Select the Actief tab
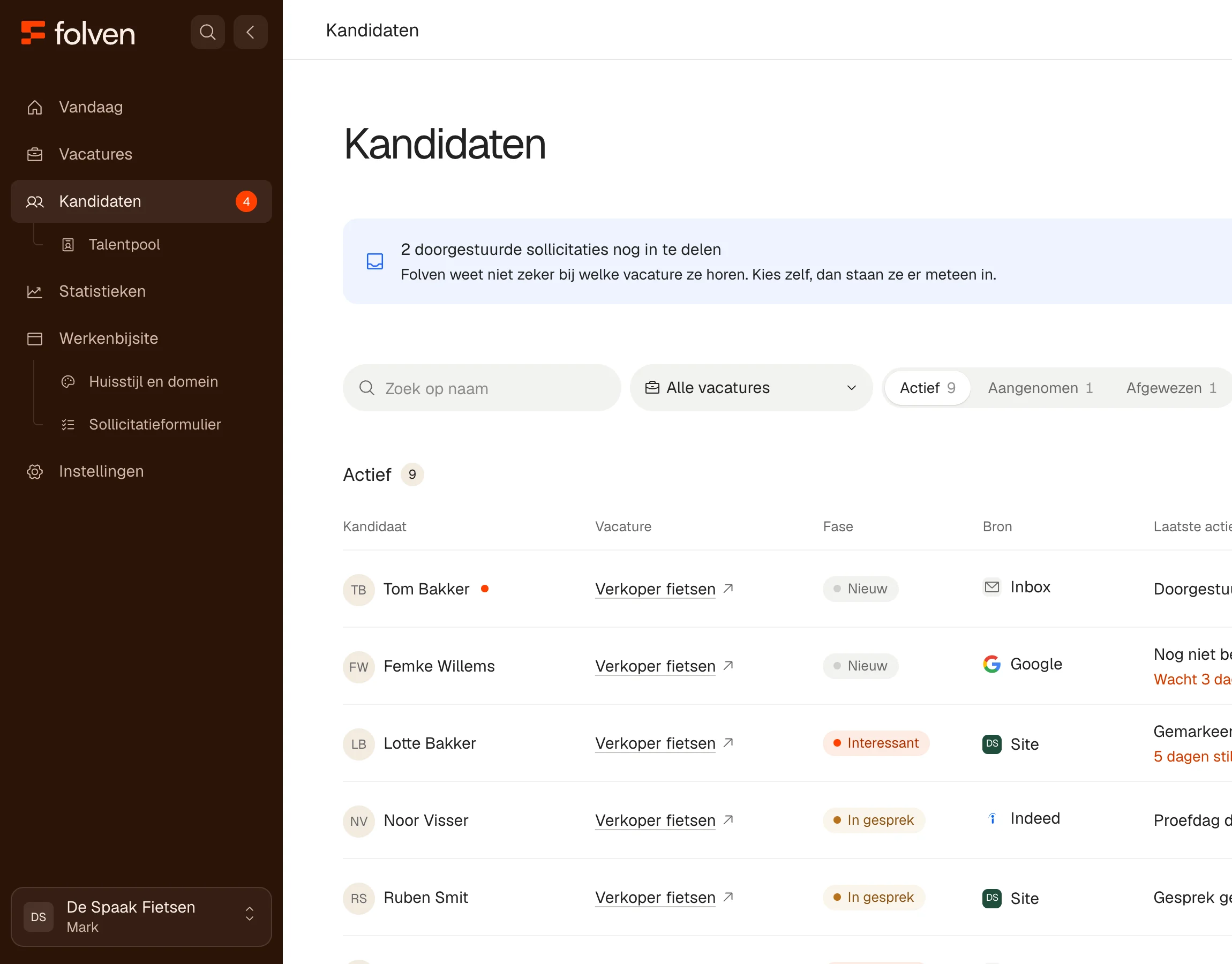 click(927, 388)
